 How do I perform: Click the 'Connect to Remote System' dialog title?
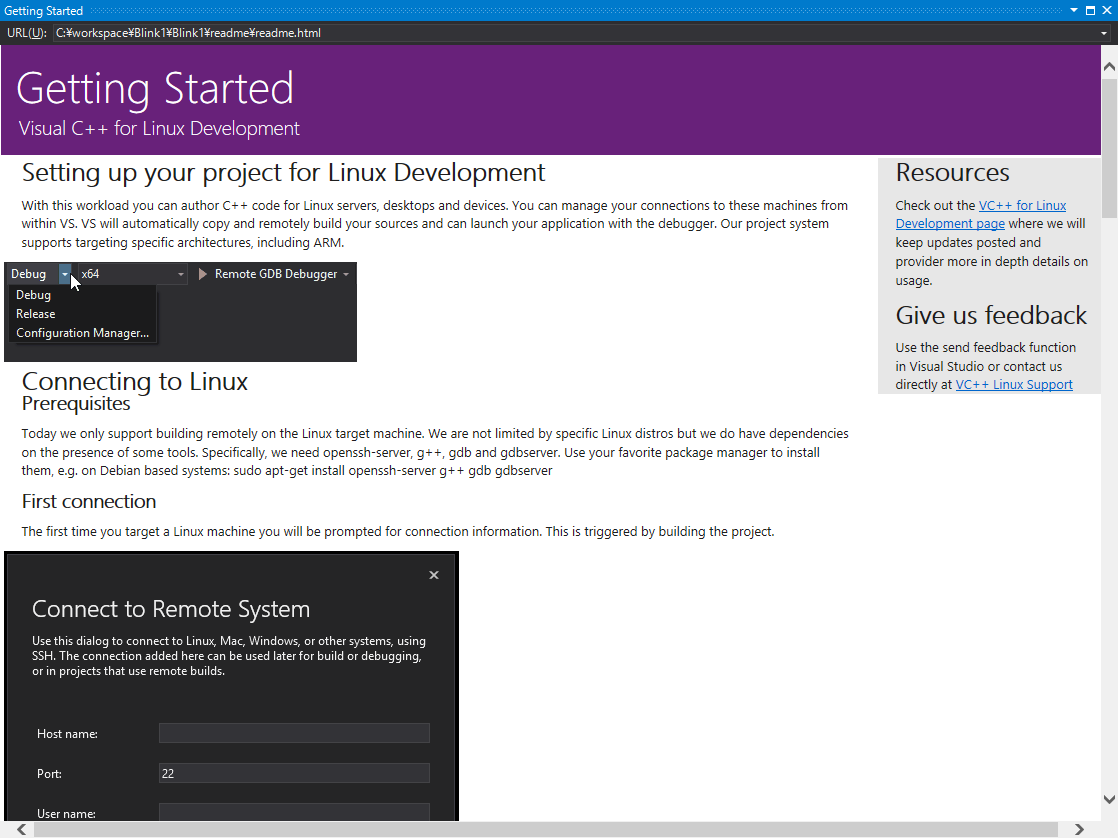171,609
